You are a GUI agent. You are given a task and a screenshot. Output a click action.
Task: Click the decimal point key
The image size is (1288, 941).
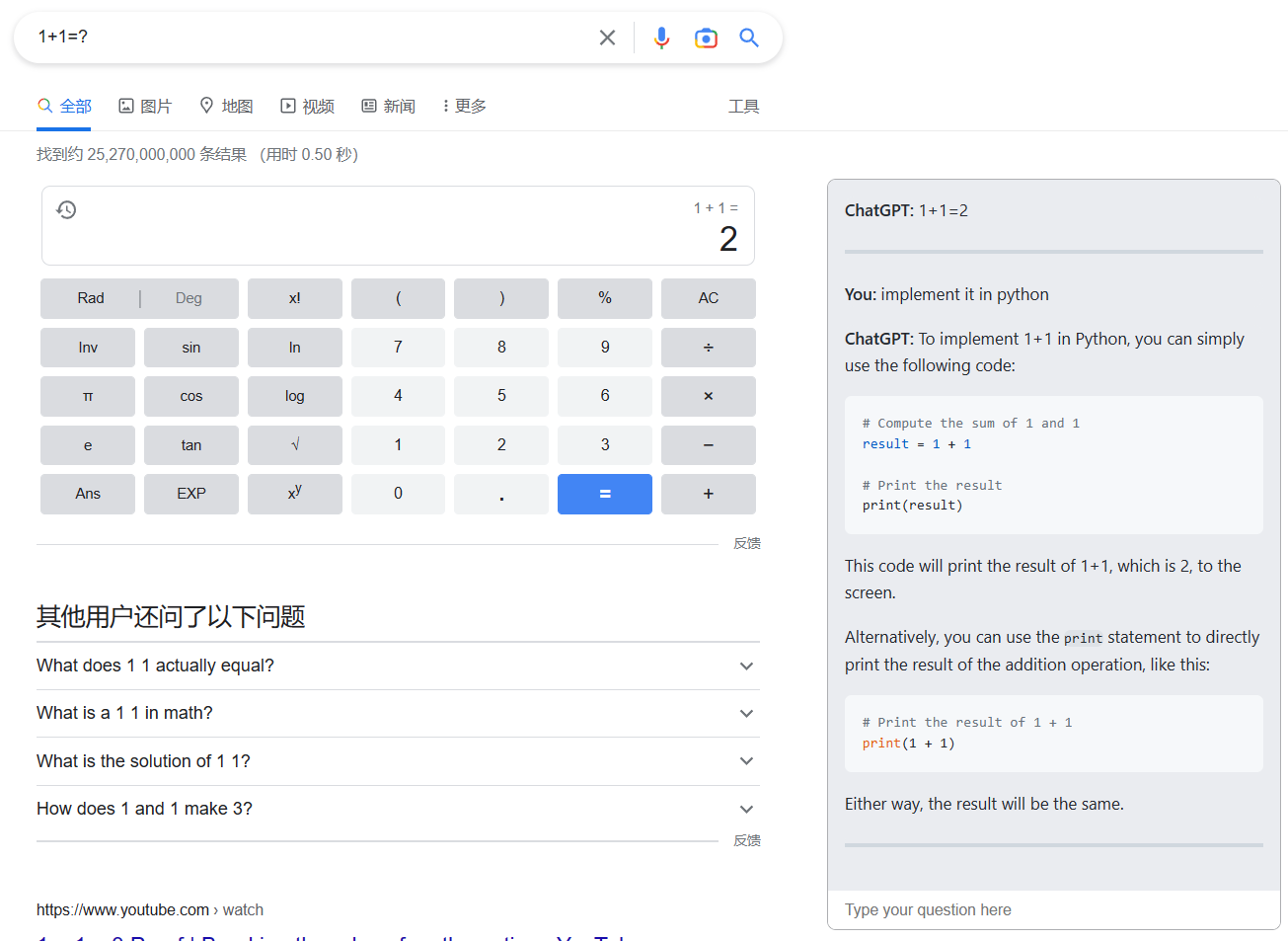point(501,494)
